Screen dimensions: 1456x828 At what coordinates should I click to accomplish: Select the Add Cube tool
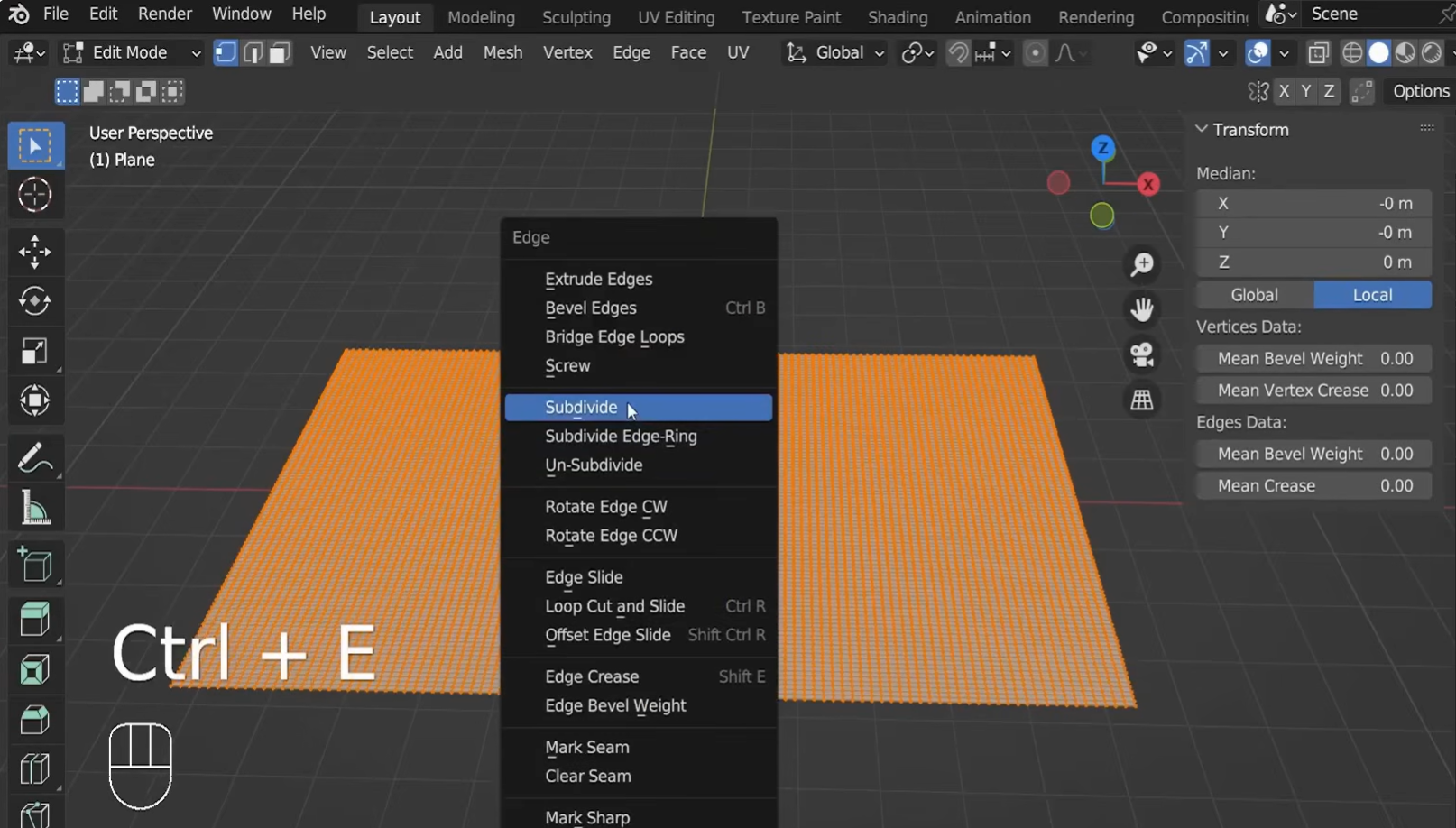coord(35,565)
